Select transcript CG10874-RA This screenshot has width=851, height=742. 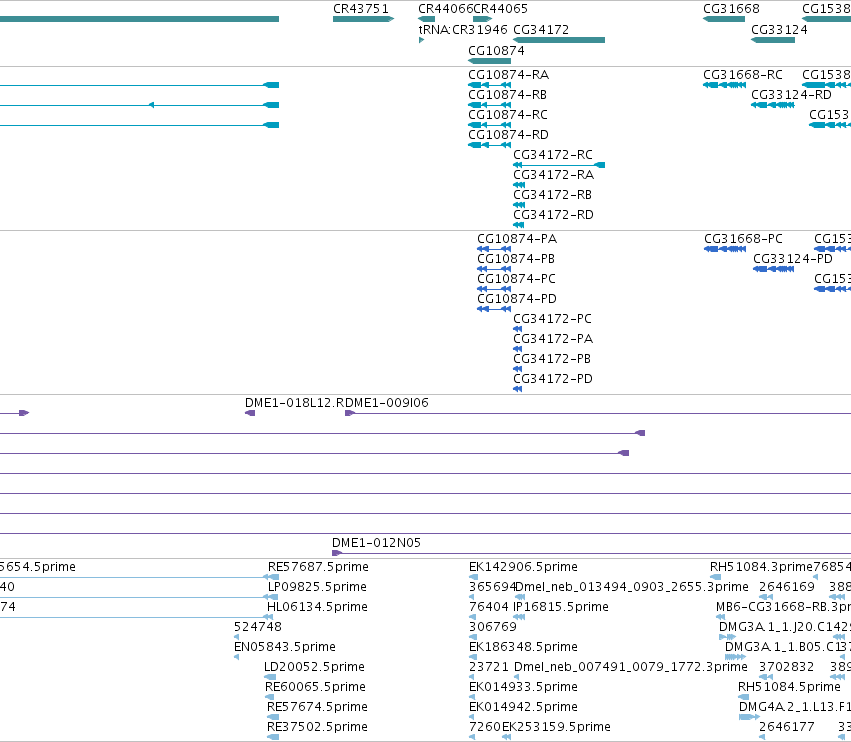click(x=490, y=85)
